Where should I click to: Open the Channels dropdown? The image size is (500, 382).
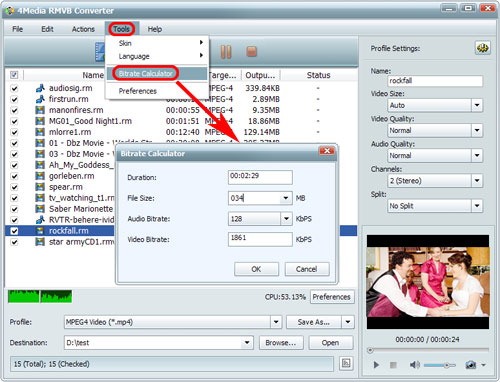[477, 181]
